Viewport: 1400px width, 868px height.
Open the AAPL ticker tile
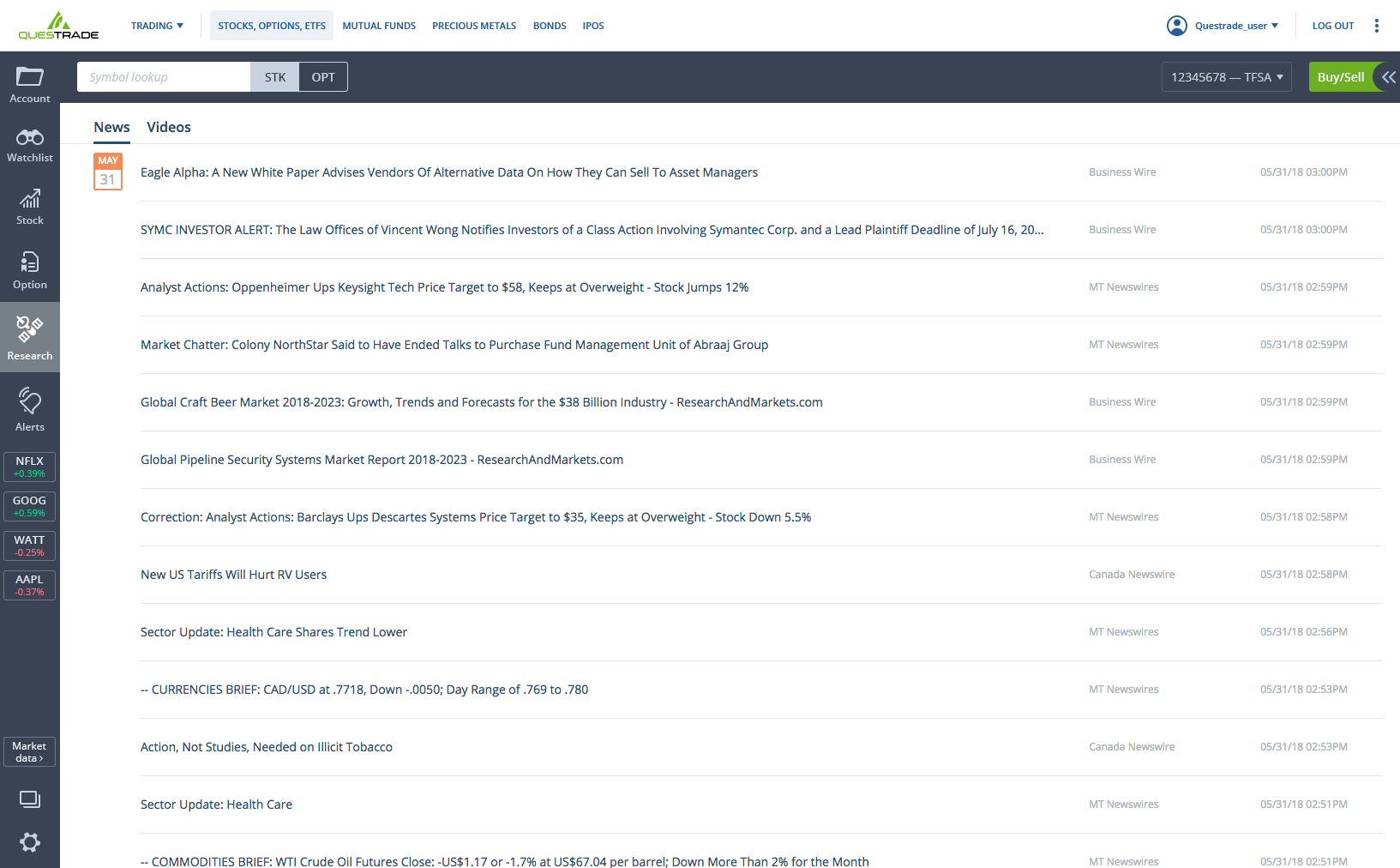tap(30, 585)
